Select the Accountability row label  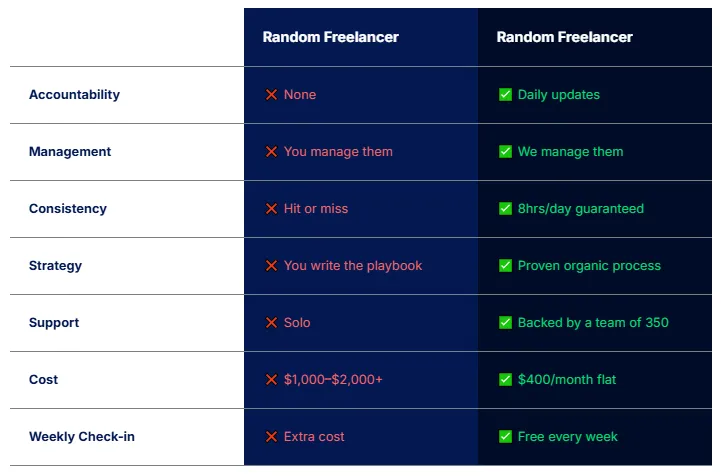click(x=74, y=95)
